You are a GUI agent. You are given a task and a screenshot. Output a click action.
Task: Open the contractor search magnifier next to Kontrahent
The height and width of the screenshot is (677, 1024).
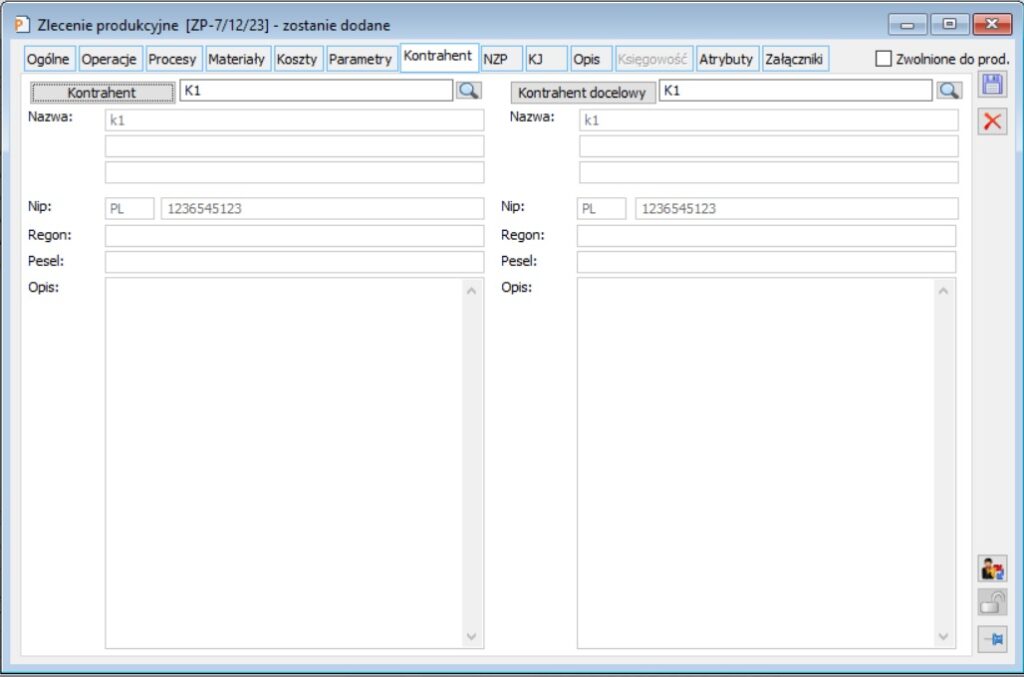(468, 91)
